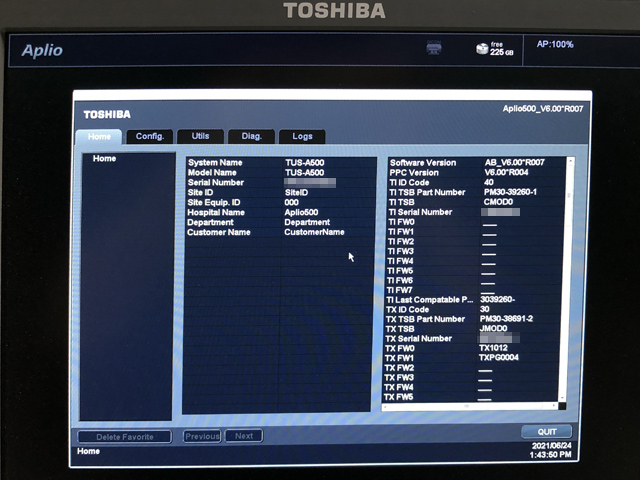Select the Model Name row
This screenshot has height=480, width=640.
point(280,173)
